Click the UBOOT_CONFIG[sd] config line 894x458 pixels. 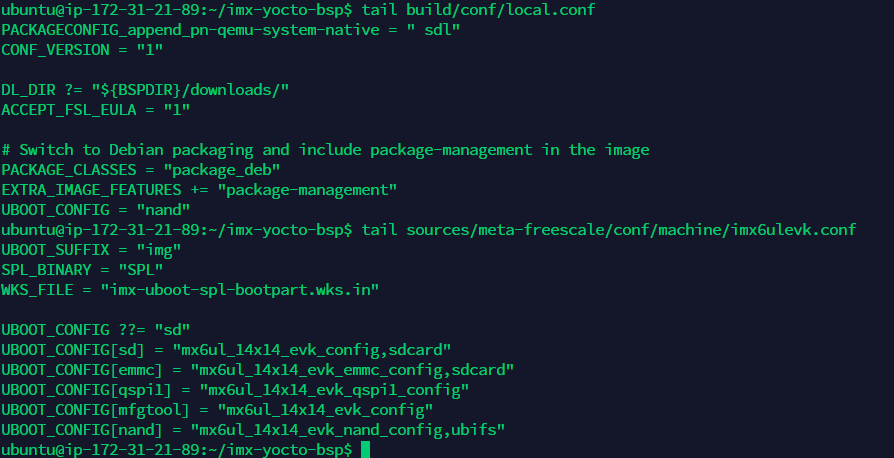(x=227, y=349)
